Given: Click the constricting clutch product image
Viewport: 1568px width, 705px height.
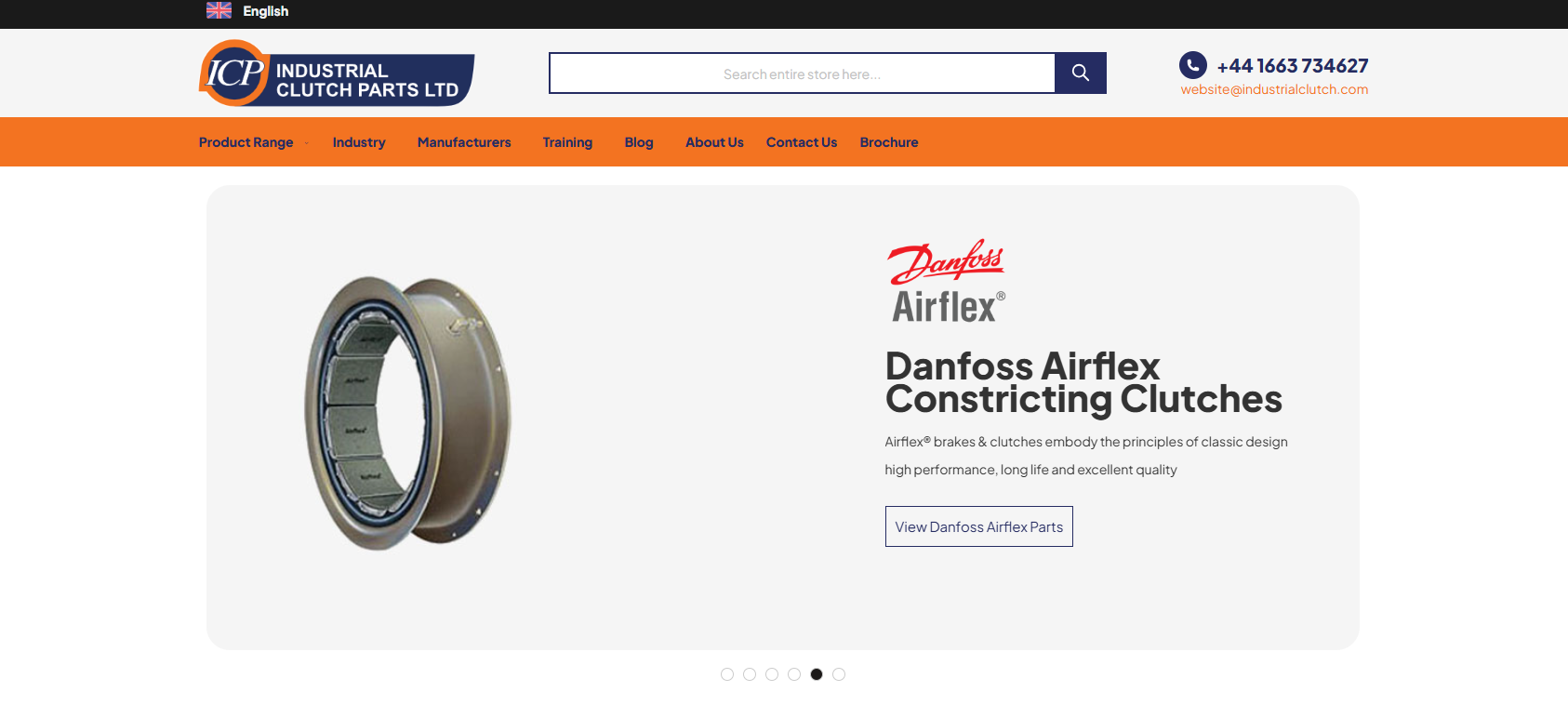Looking at the screenshot, I should [x=408, y=413].
